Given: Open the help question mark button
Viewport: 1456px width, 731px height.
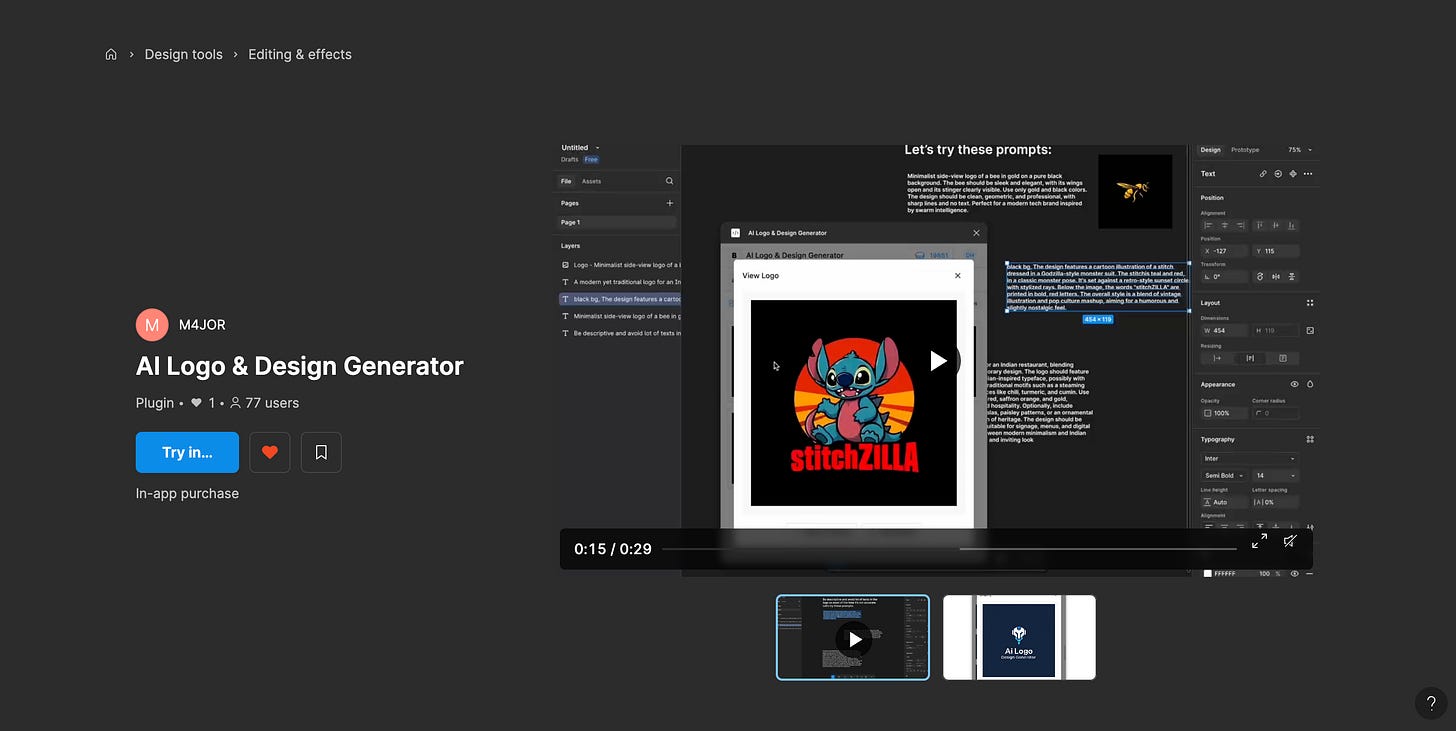Looking at the screenshot, I should pyautogui.click(x=1431, y=702).
